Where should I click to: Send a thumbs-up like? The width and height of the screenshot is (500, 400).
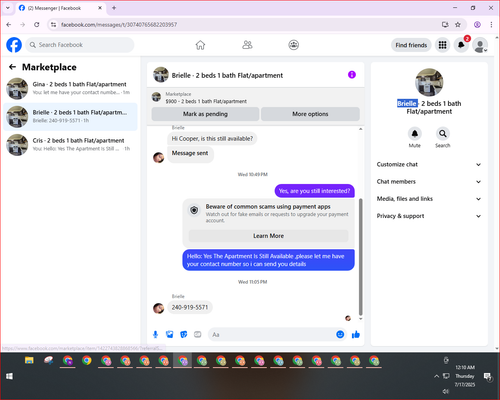356,334
